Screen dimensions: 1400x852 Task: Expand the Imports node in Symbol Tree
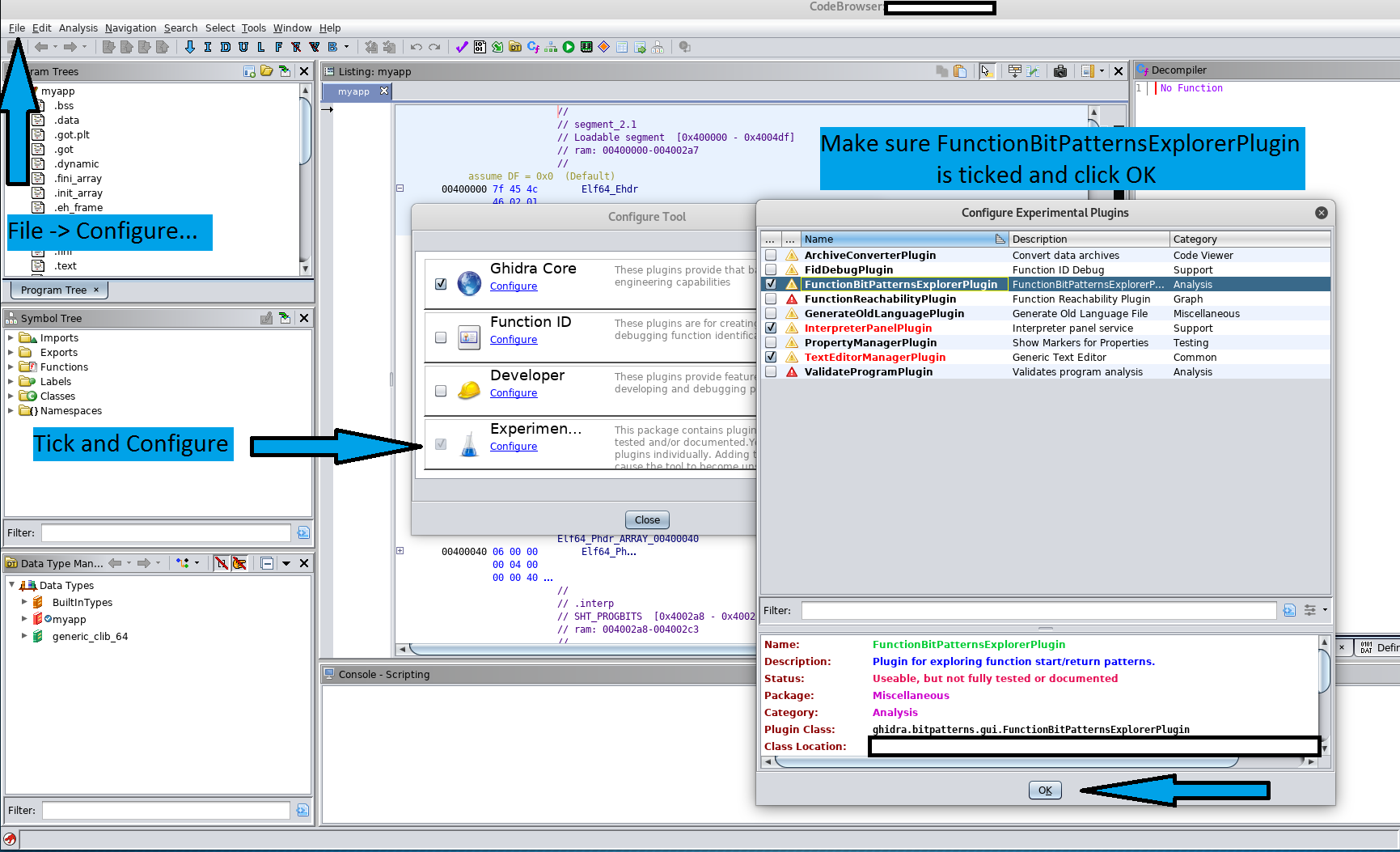tap(11, 337)
